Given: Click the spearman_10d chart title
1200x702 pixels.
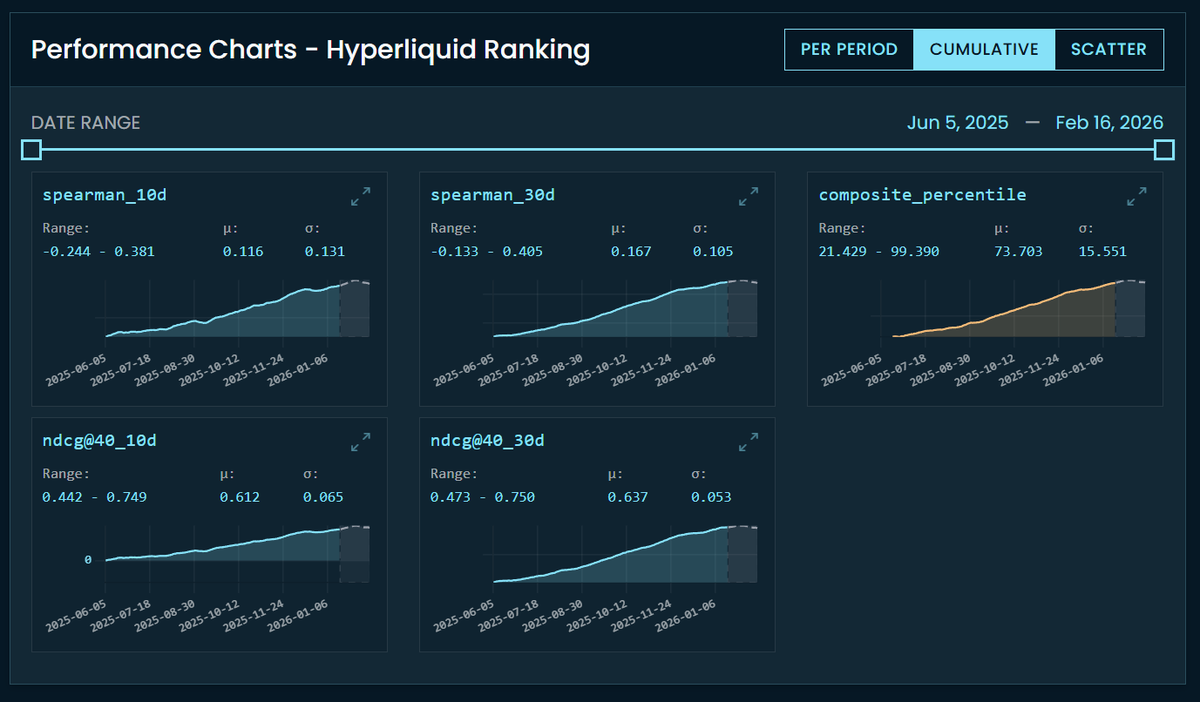Looking at the screenshot, I should pyautogui.click(x=105, y=195).
